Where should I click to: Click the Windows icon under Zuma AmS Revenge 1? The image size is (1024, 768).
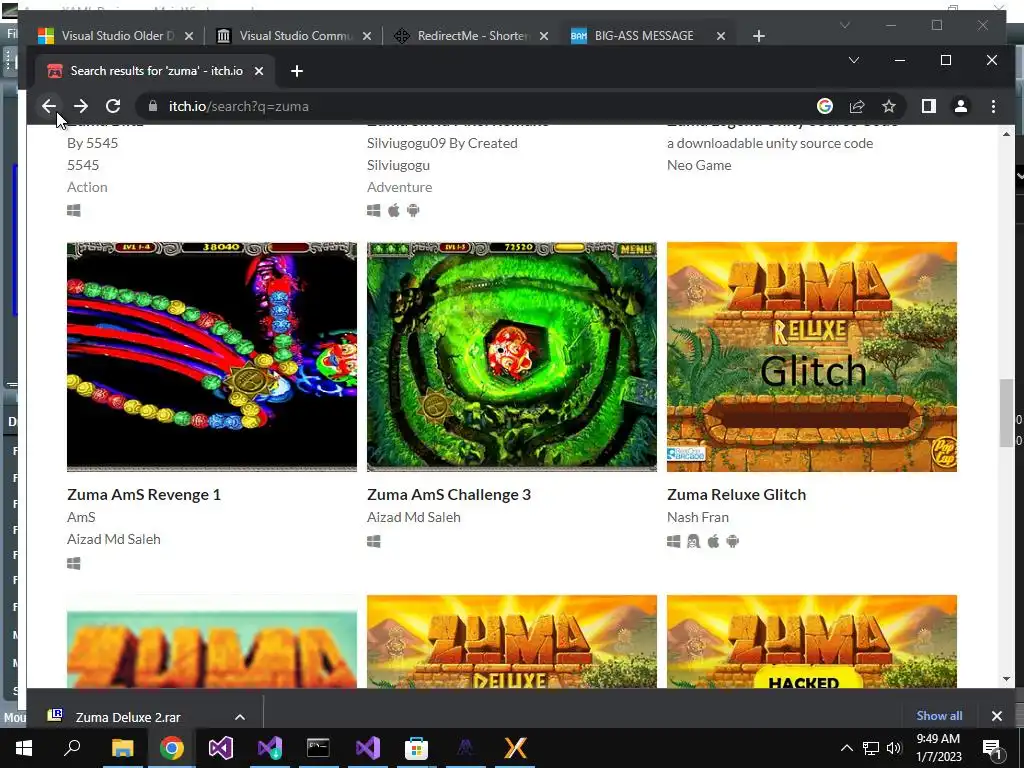click(x=74, y=563)
